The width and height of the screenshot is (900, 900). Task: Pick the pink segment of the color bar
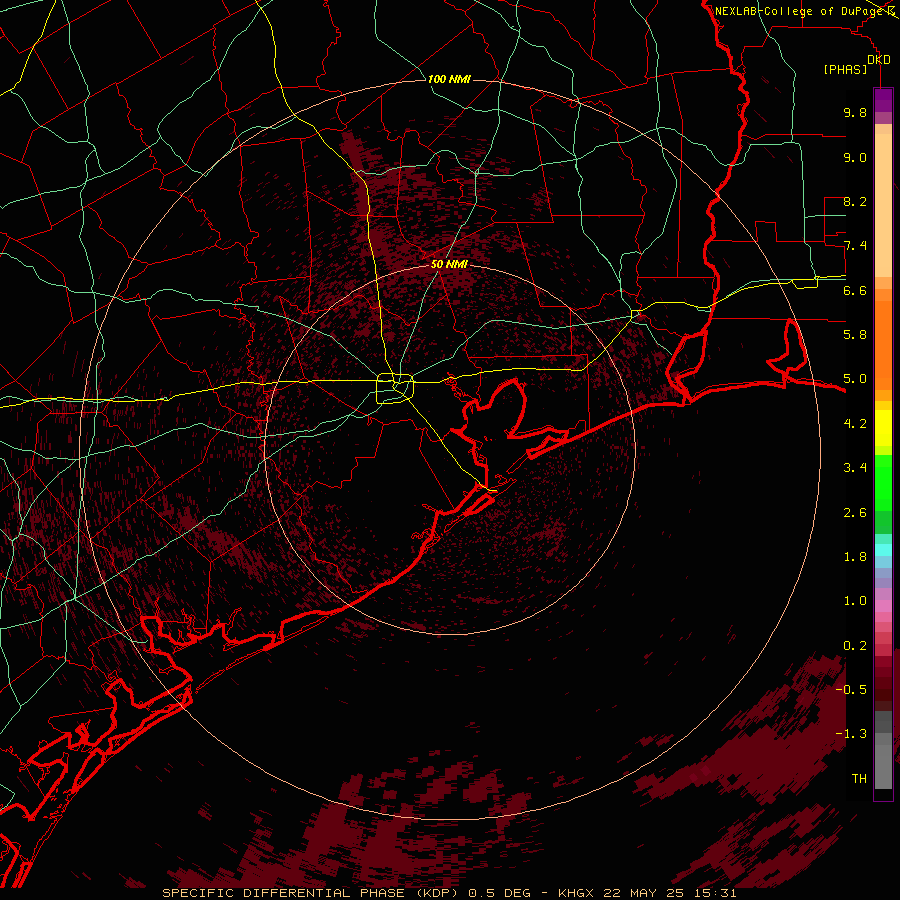883,606
